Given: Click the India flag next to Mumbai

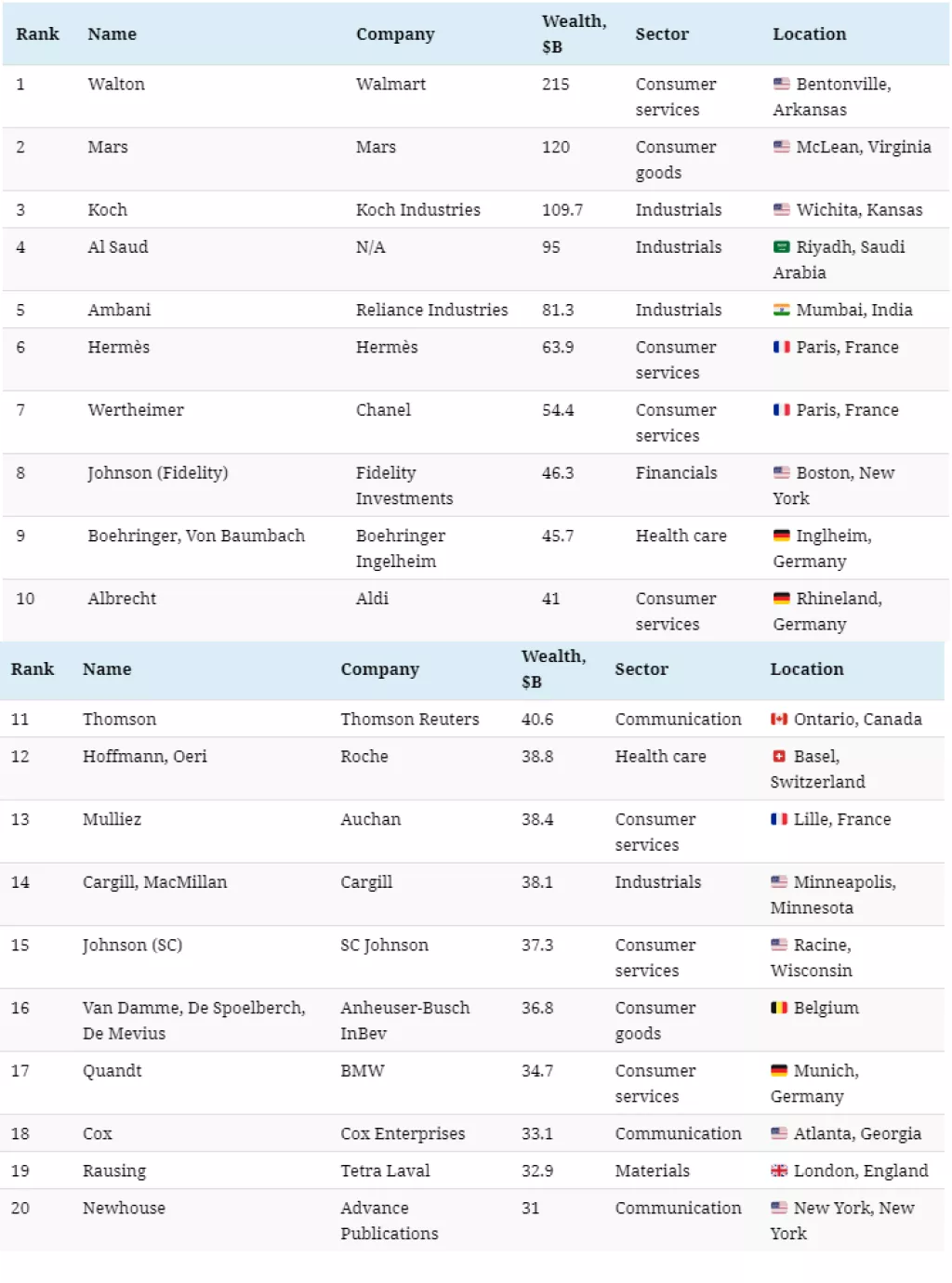Looking at the screenshot, I should coord(781,311).
